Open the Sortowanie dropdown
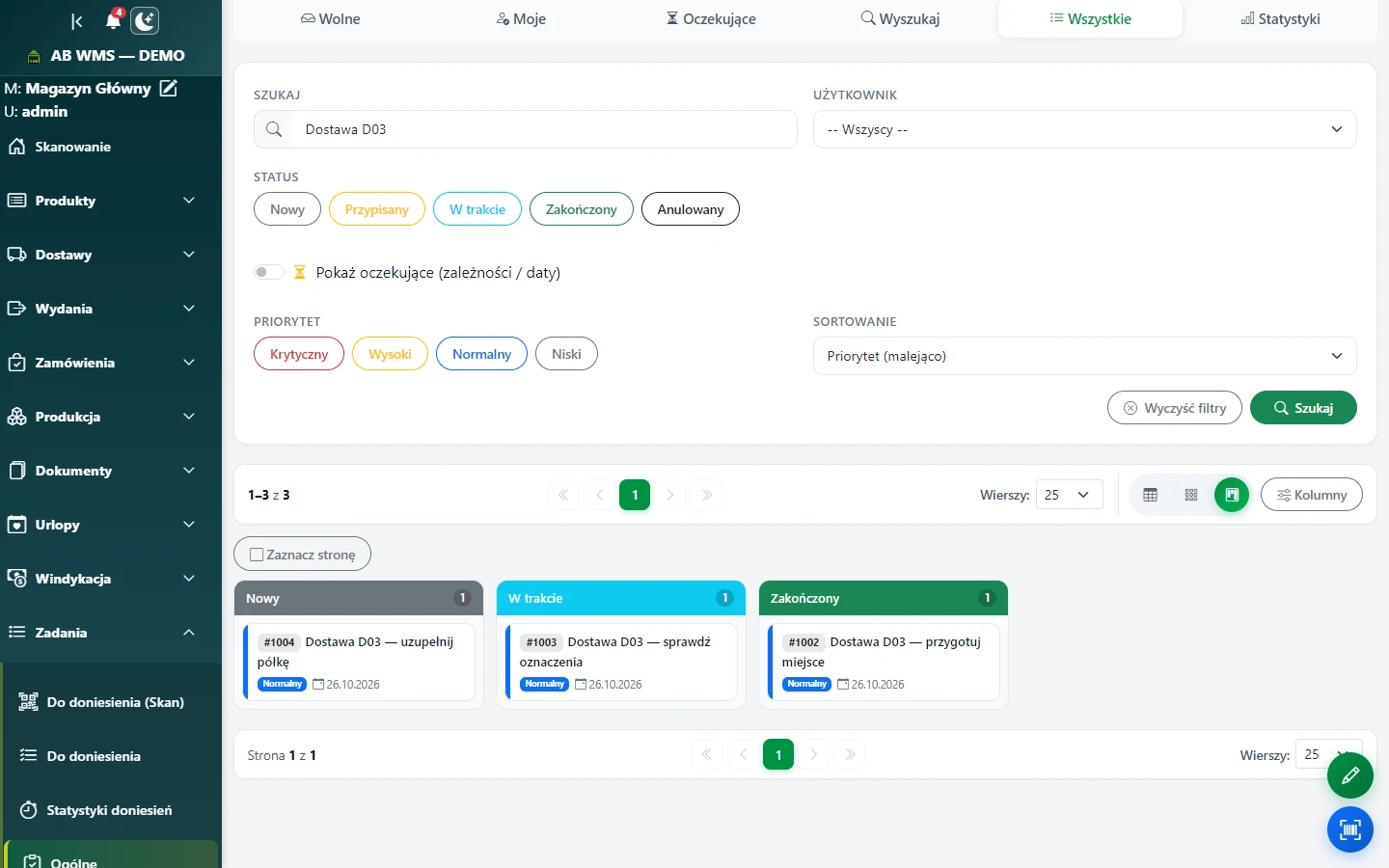 tap(1085, 356)
